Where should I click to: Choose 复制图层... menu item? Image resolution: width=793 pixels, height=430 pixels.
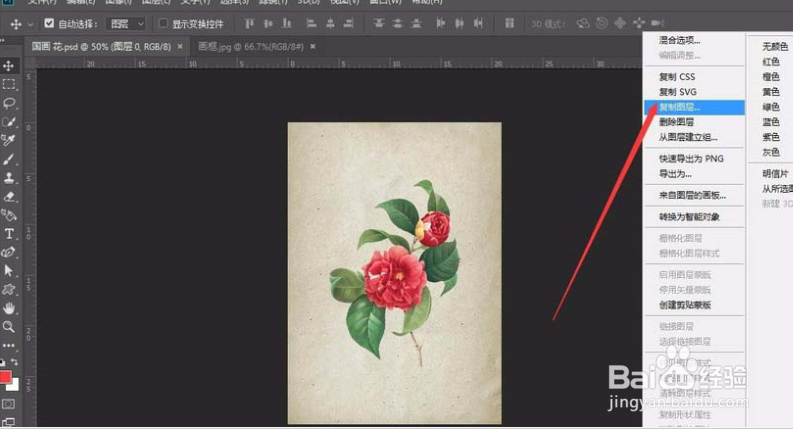(694, 107)
